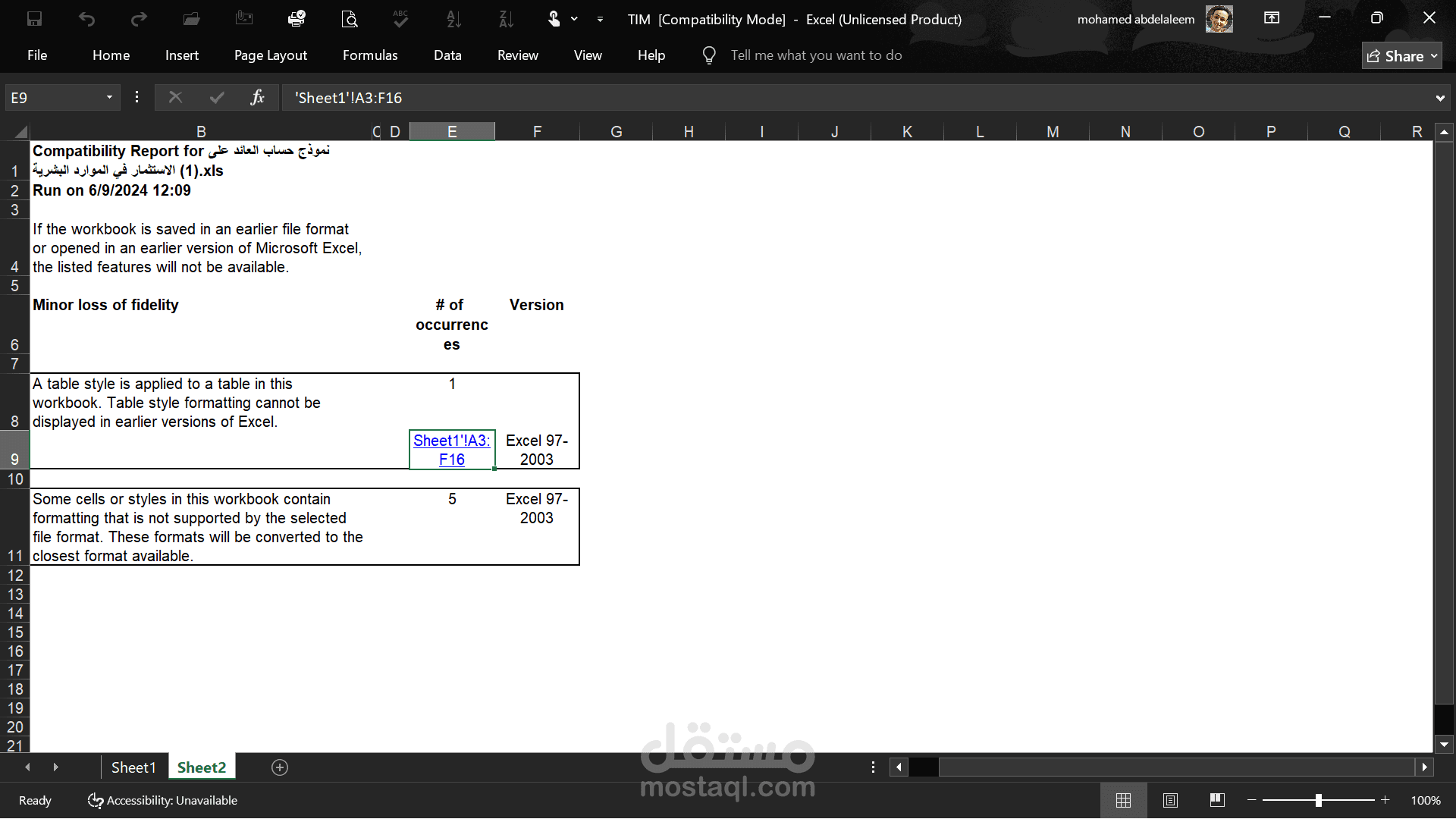The image size is (1456, 819).
Task: Add a new sheet with the plus icon
Action: tap(280, 767)
